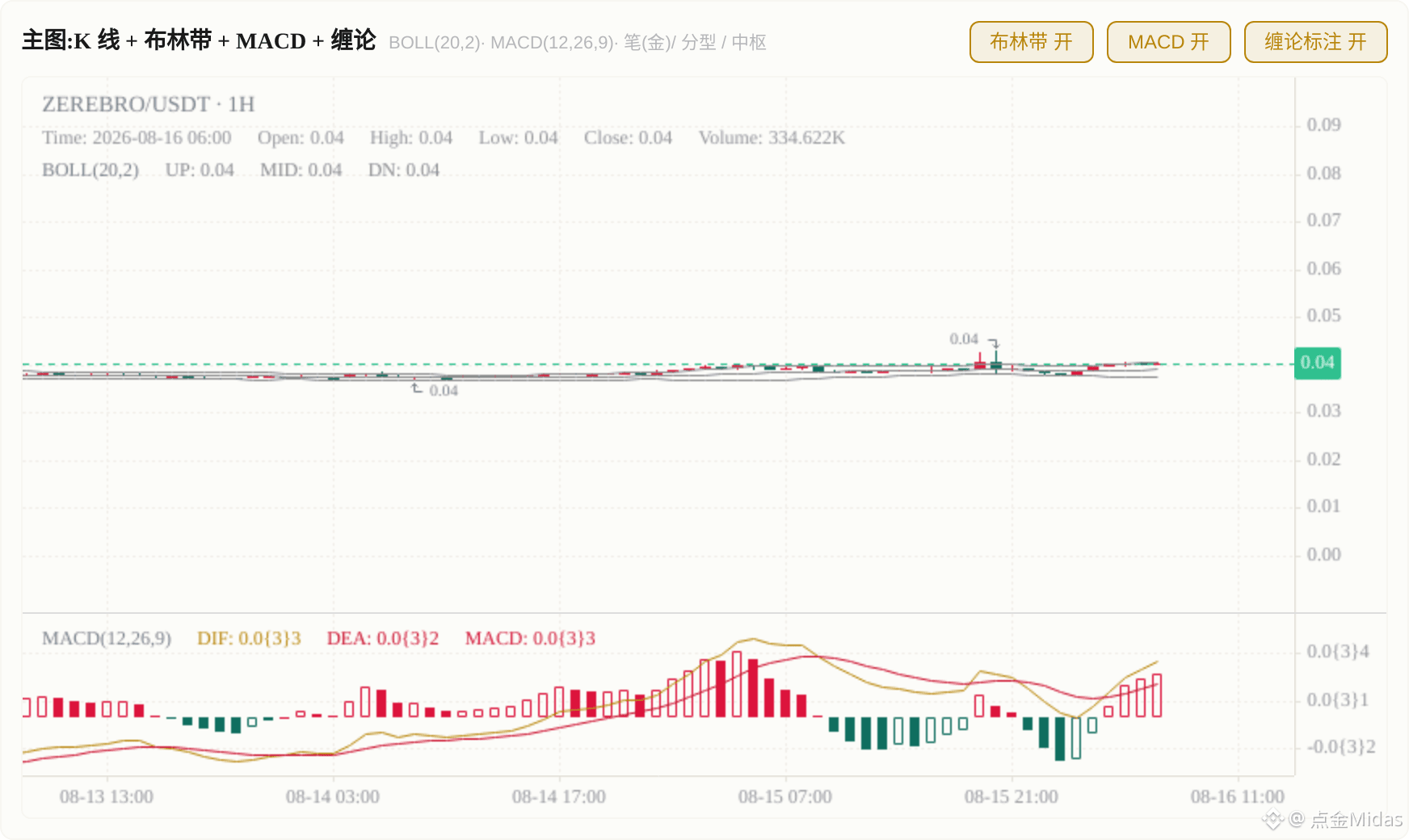Click the 08-14 03:00 time axis label

click(333, 797)
